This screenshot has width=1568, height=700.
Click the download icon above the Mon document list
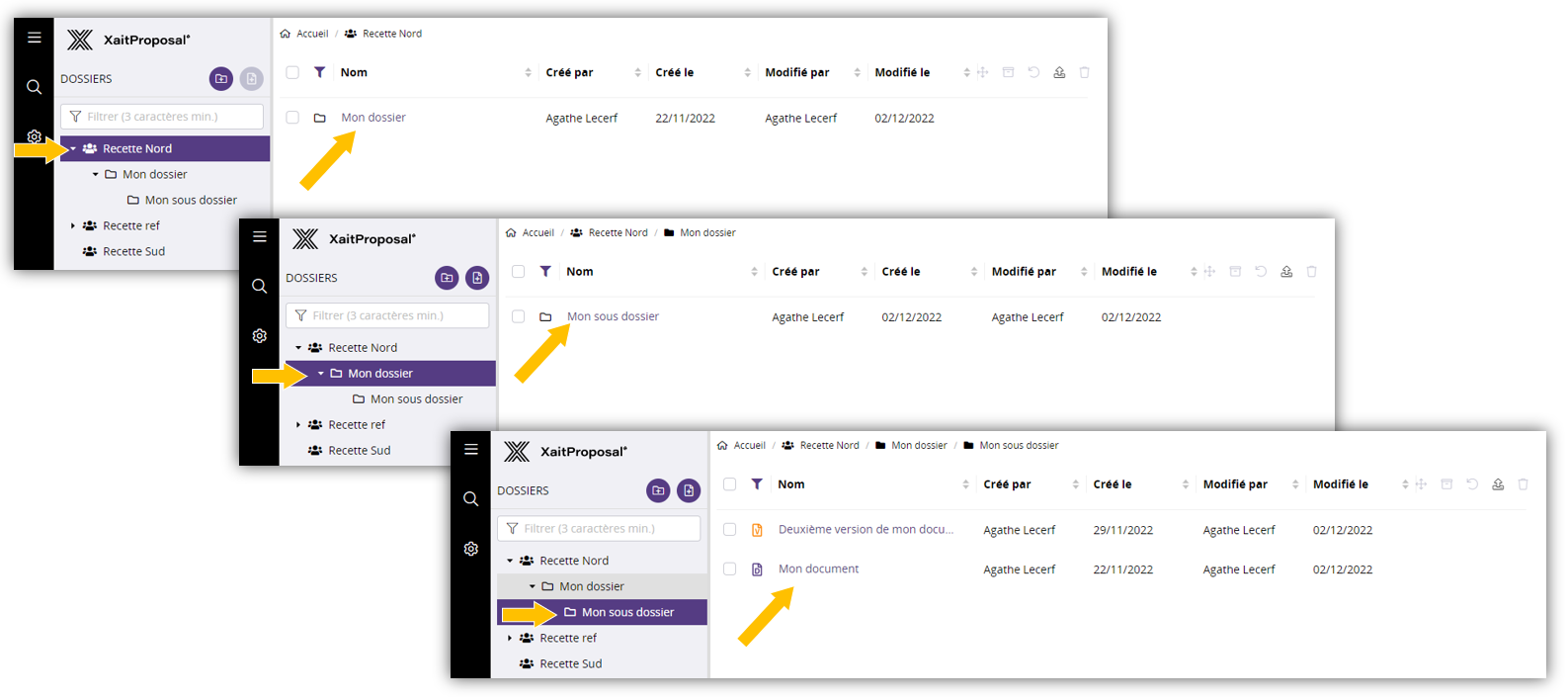coord(1498,484)
